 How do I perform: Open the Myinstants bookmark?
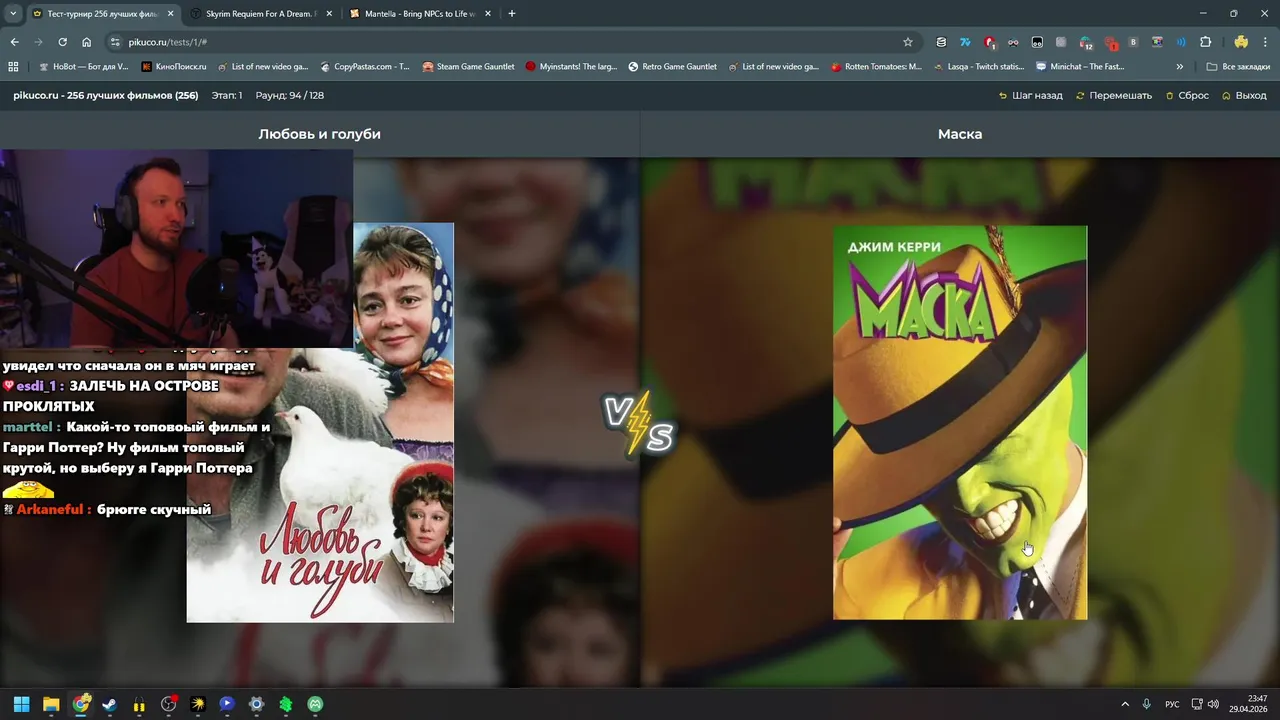coord(572,67)
